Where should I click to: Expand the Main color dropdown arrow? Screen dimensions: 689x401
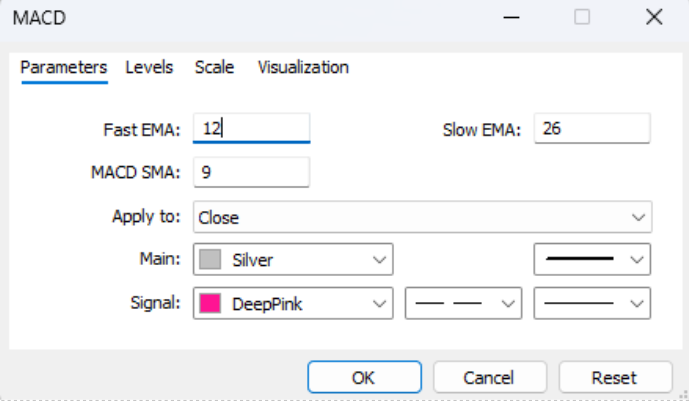point(379,260)
